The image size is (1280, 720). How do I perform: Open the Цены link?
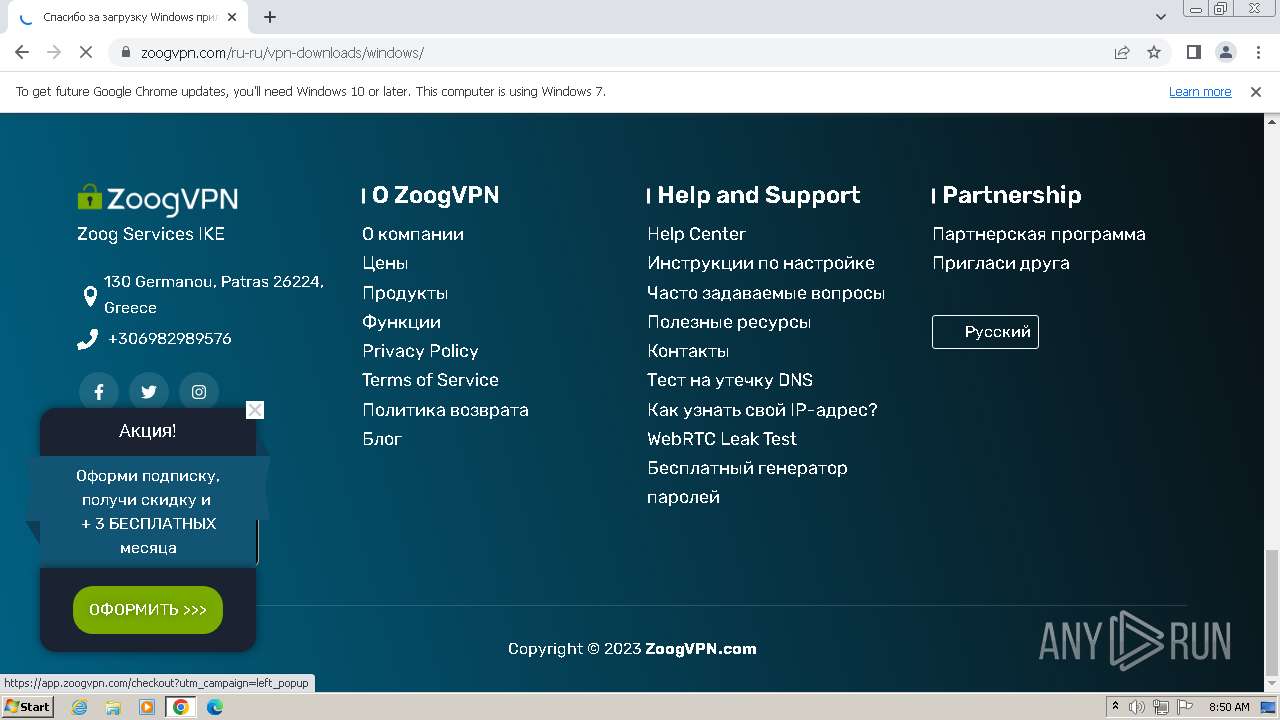tap(385, 263)
